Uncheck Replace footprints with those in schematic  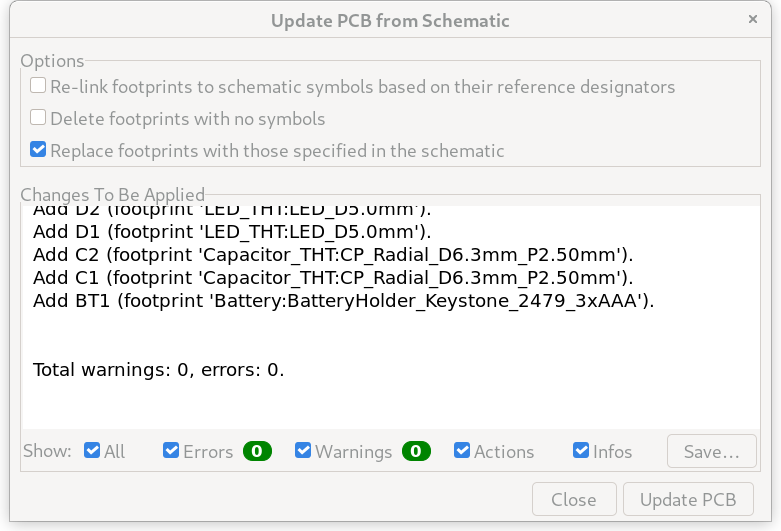point(38,149)
